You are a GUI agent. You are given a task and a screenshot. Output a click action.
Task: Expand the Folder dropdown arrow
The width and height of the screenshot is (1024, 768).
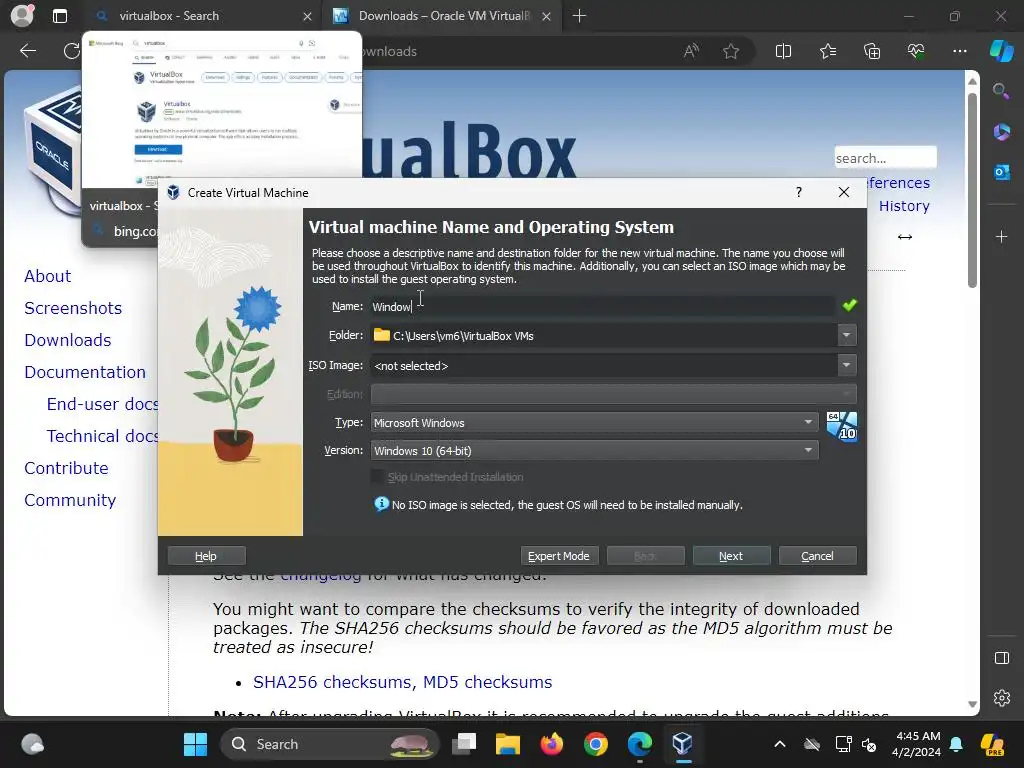[x=846, y=335]
